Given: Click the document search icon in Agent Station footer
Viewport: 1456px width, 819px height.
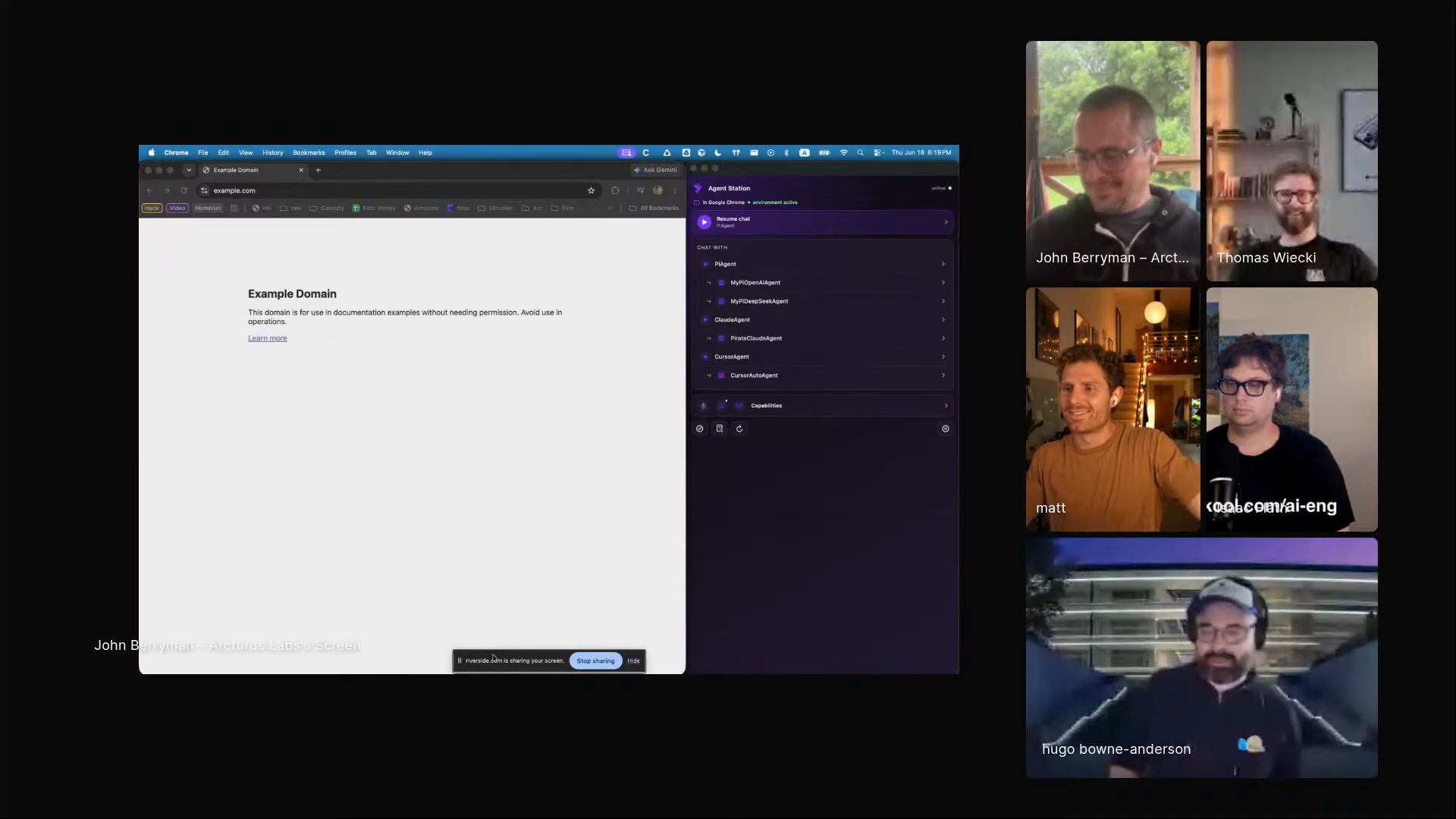Looking at the screenshot, I should pos(720,428).
